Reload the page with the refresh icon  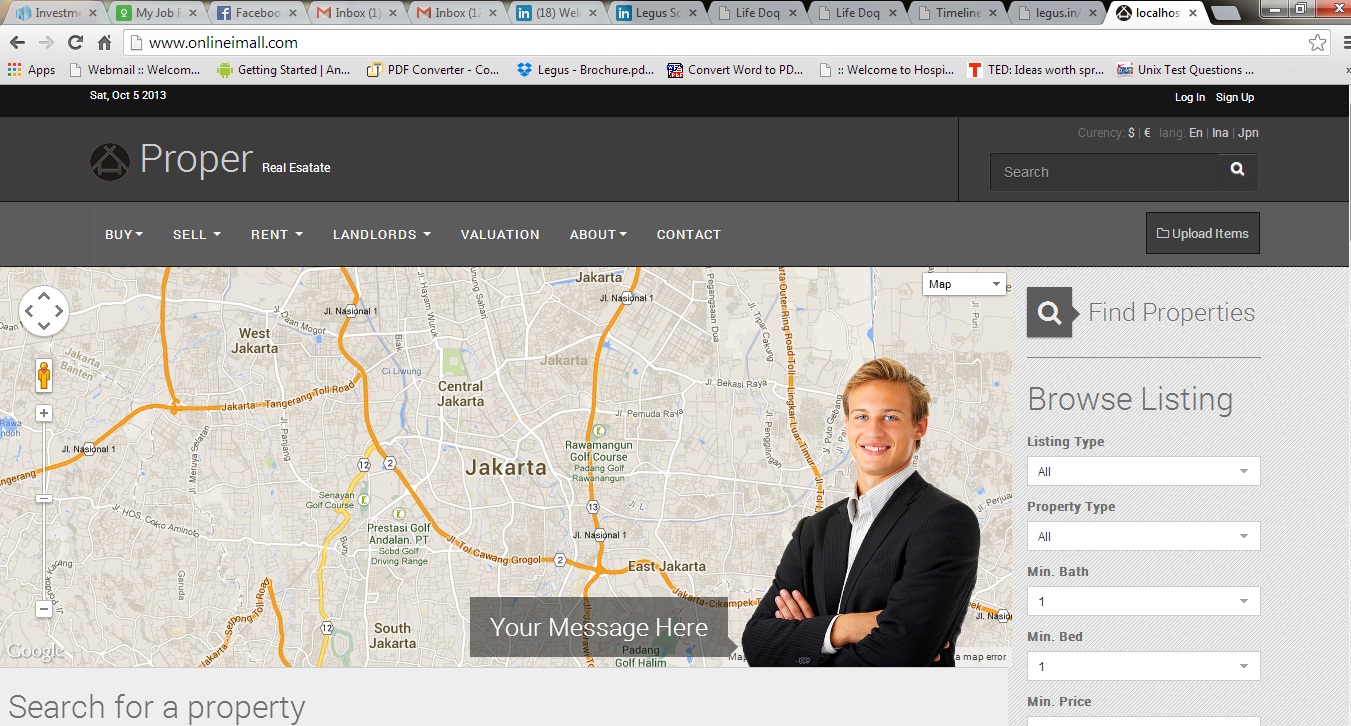point(75,43)
